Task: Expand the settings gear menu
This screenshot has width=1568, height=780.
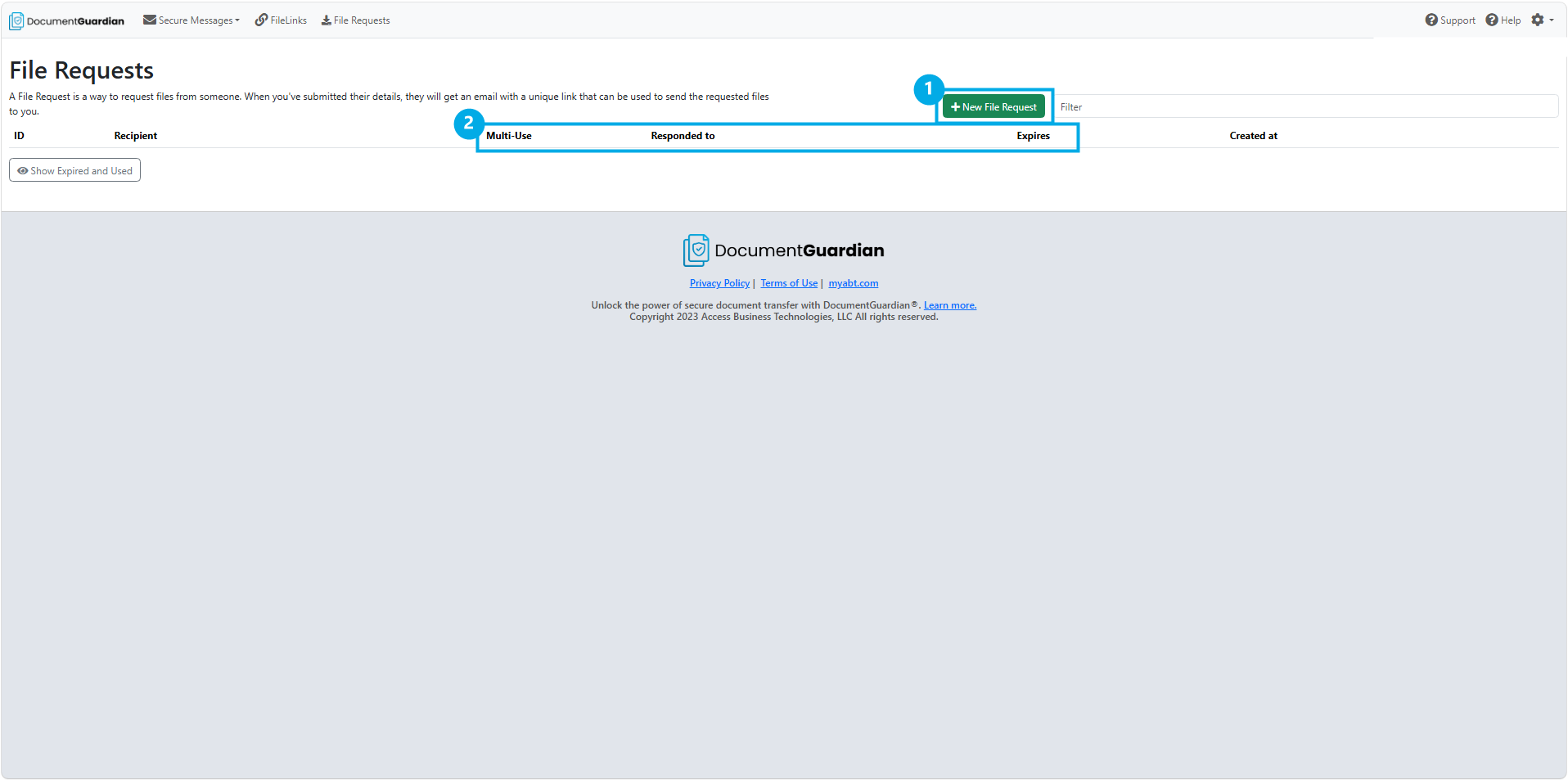Action: coord(1543,20)
